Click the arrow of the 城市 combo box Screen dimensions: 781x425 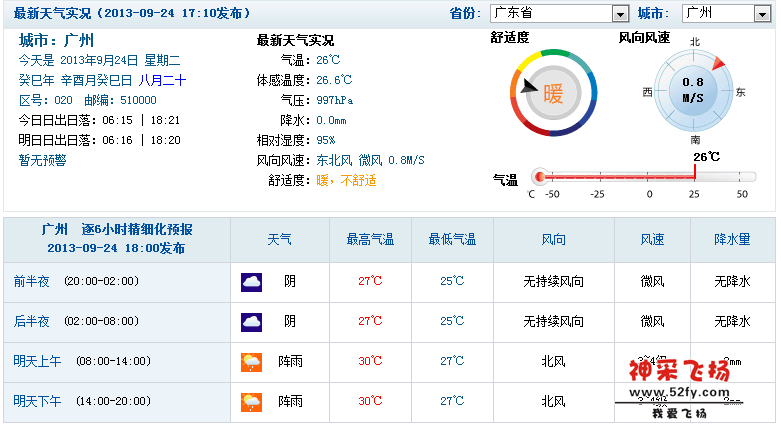pyautogui.click(x=763, y=14)
